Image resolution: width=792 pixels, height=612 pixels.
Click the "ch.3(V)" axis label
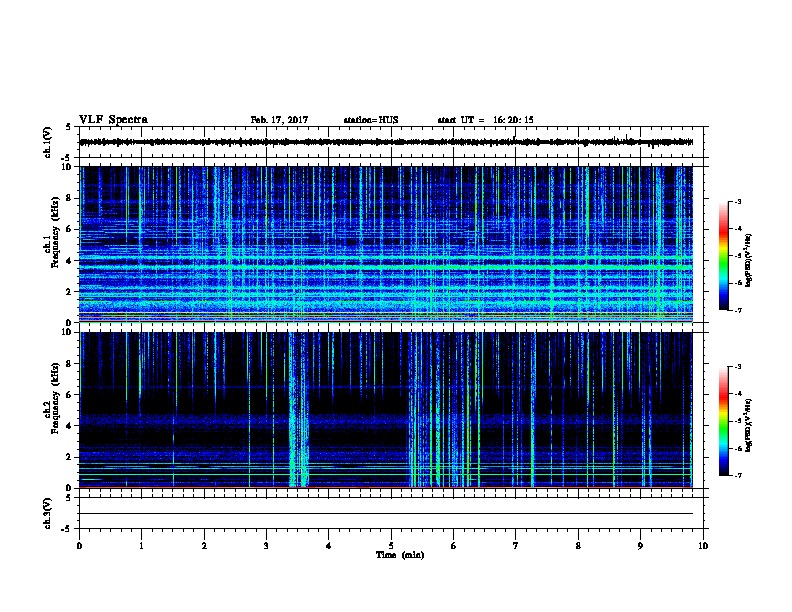tap(47, 513)
